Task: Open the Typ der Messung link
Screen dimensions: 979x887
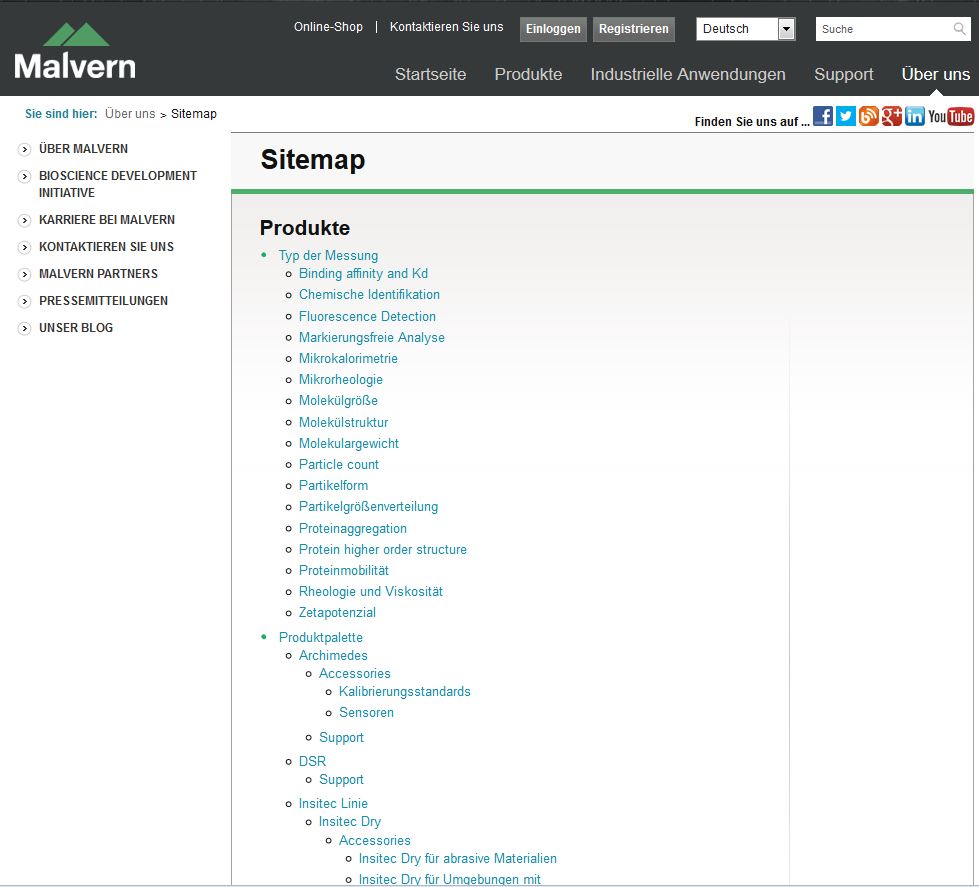Action: (x=328, y=255)
